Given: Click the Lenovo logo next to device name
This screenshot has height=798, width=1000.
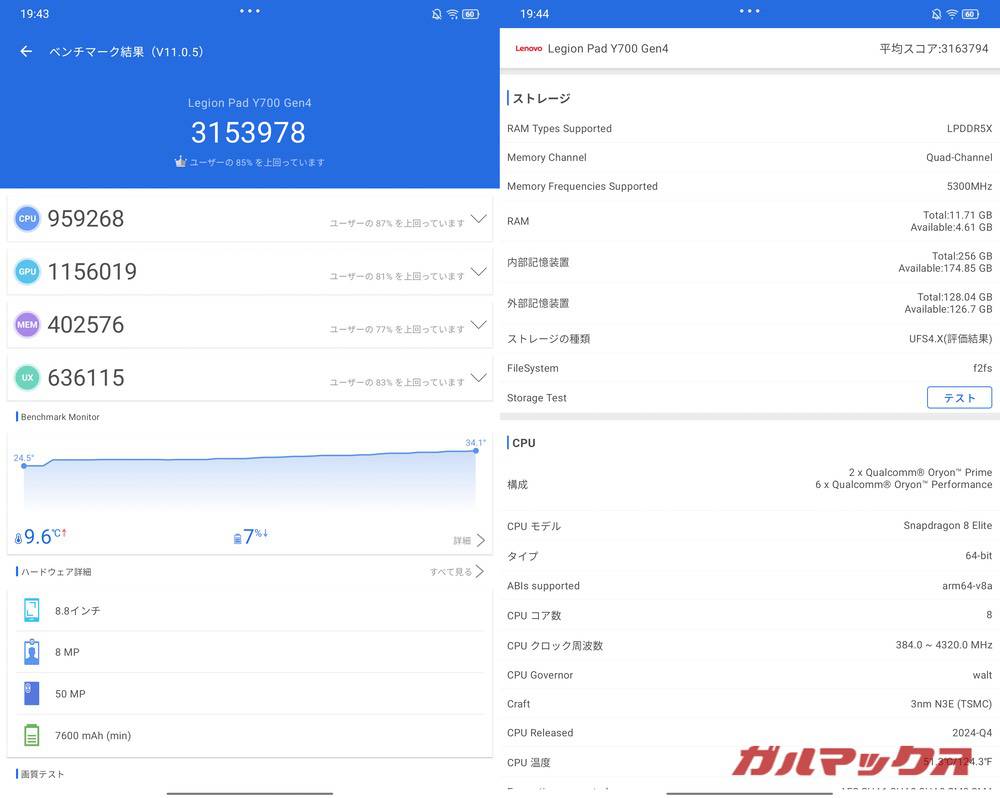Looking at the screenshot, I should pos(529,47).
